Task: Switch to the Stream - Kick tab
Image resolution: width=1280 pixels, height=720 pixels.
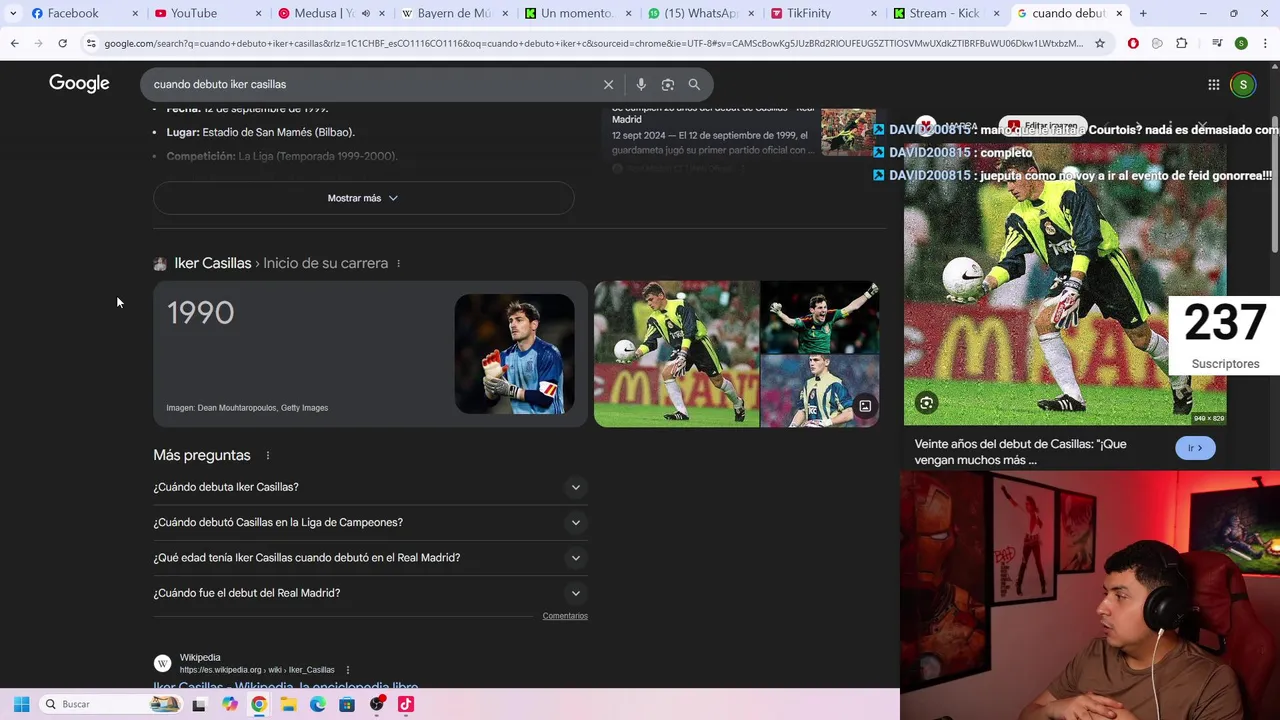Action: coord(949,13)
